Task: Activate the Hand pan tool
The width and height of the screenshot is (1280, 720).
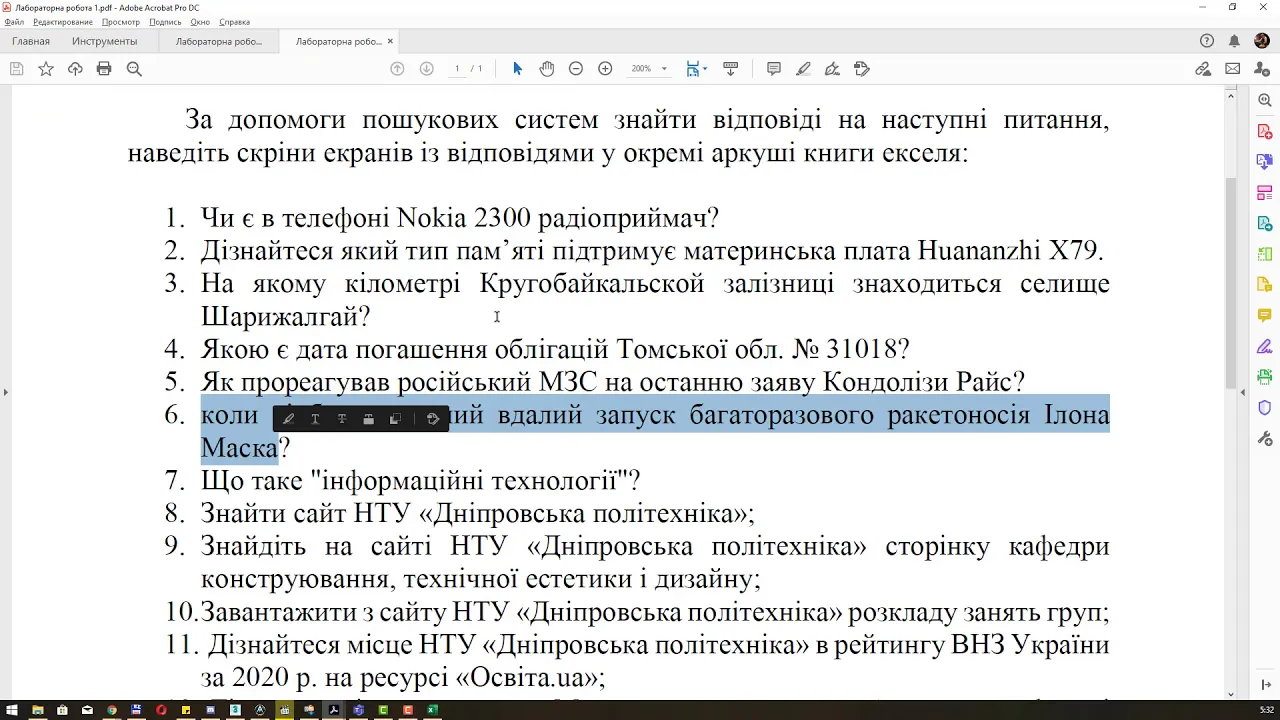Action: click(546, 69)
